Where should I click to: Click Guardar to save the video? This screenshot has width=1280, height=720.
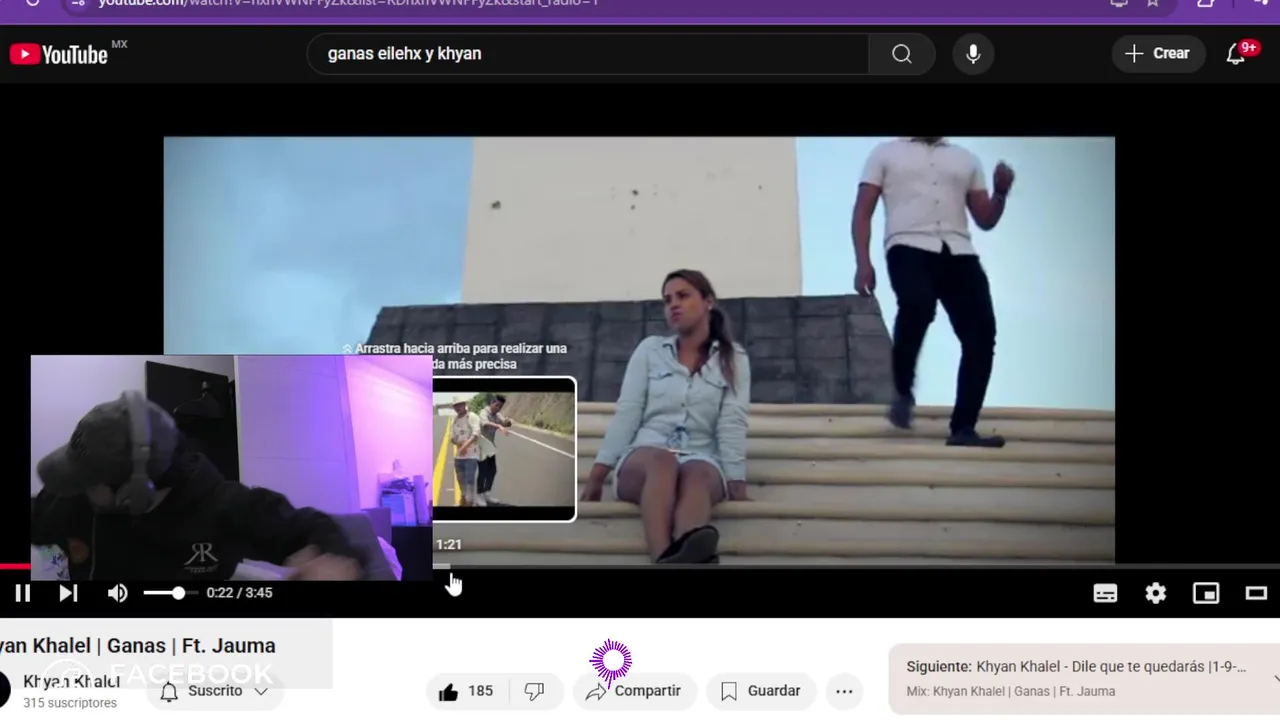761,691
